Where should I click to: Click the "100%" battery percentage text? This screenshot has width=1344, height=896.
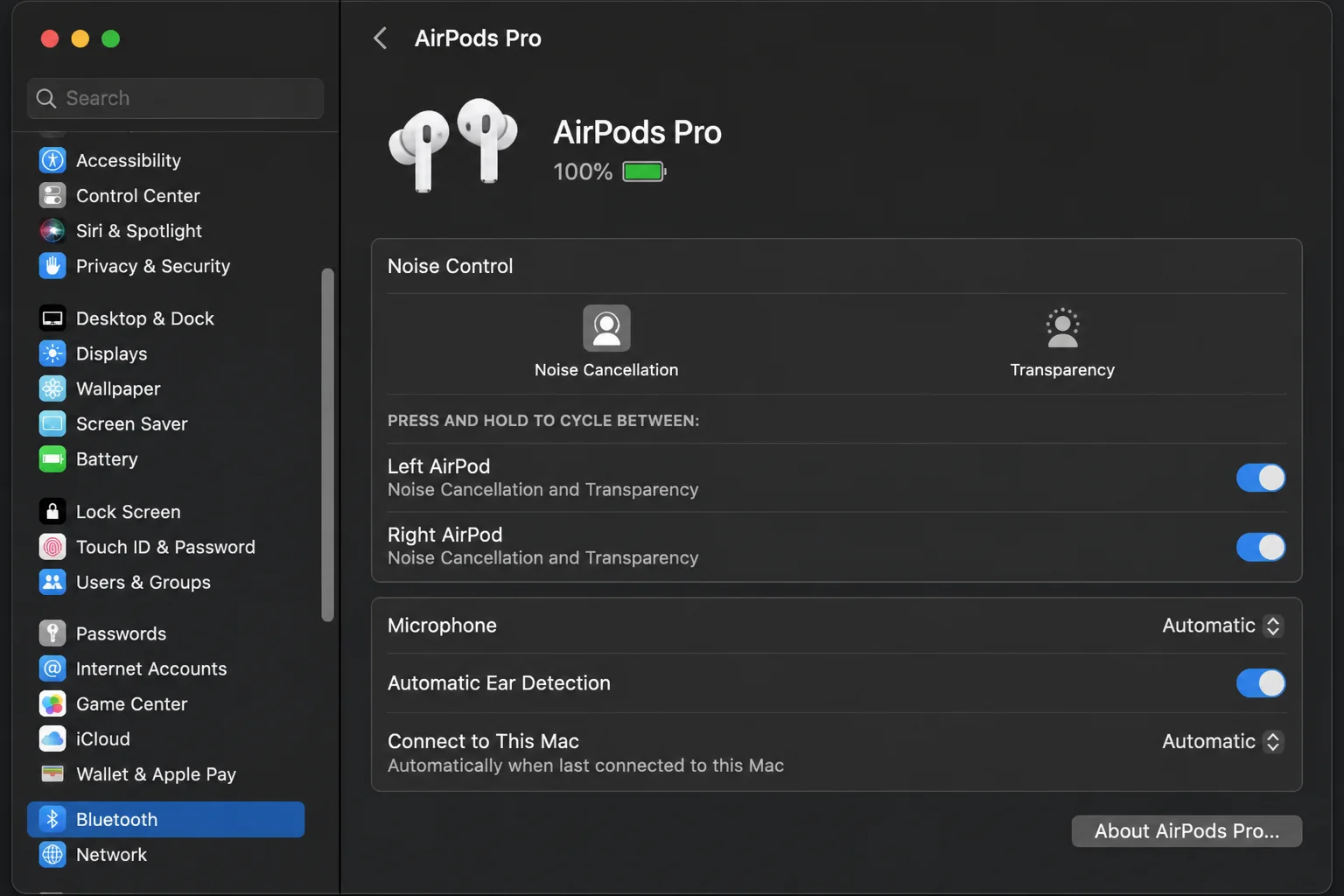tap(583, 171)
